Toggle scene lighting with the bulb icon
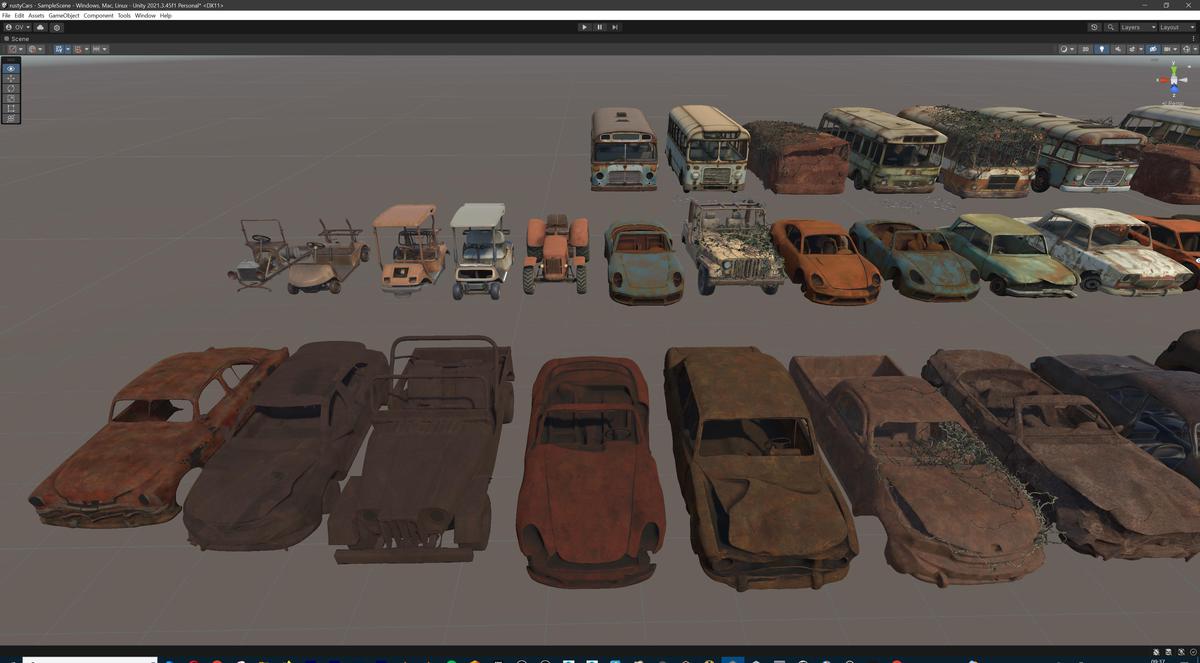1200x663 pixels. point(1102,49)
